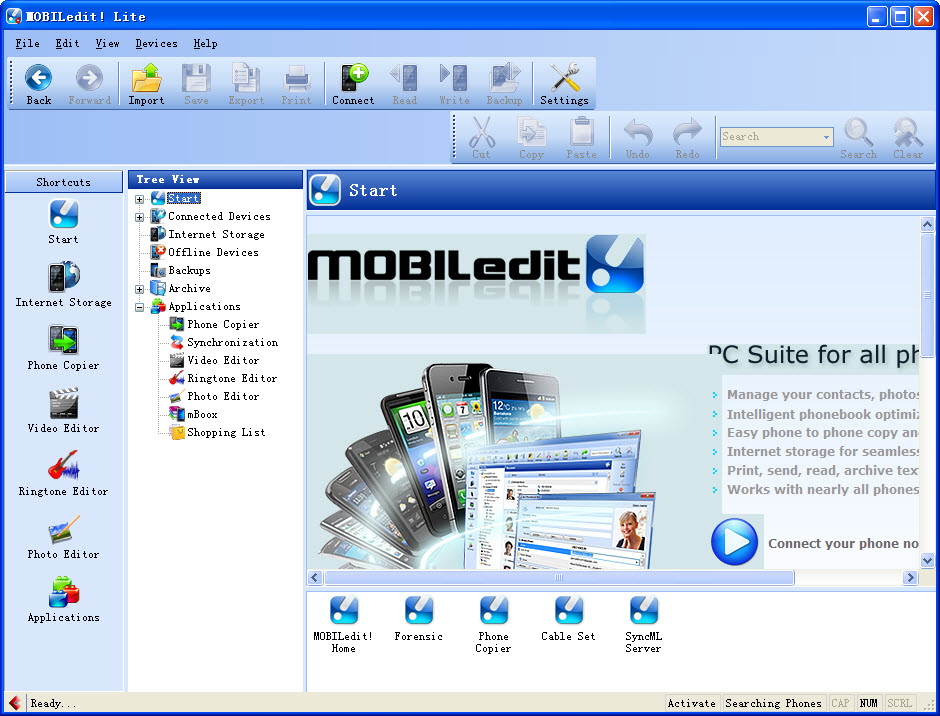Image resolution: width=940 pixels, height=716 pixels.
Task: Select Shopping List in tree view
Action: click(225, 432)
